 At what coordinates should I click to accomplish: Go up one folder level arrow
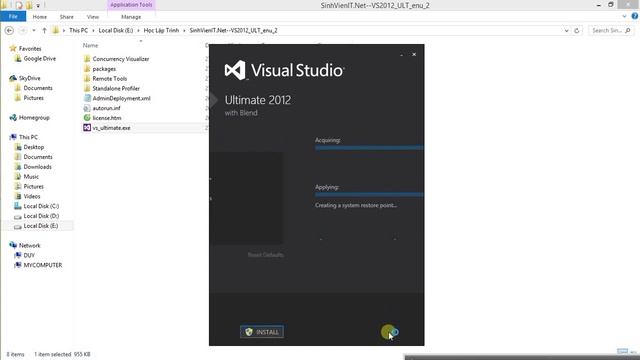44,31
